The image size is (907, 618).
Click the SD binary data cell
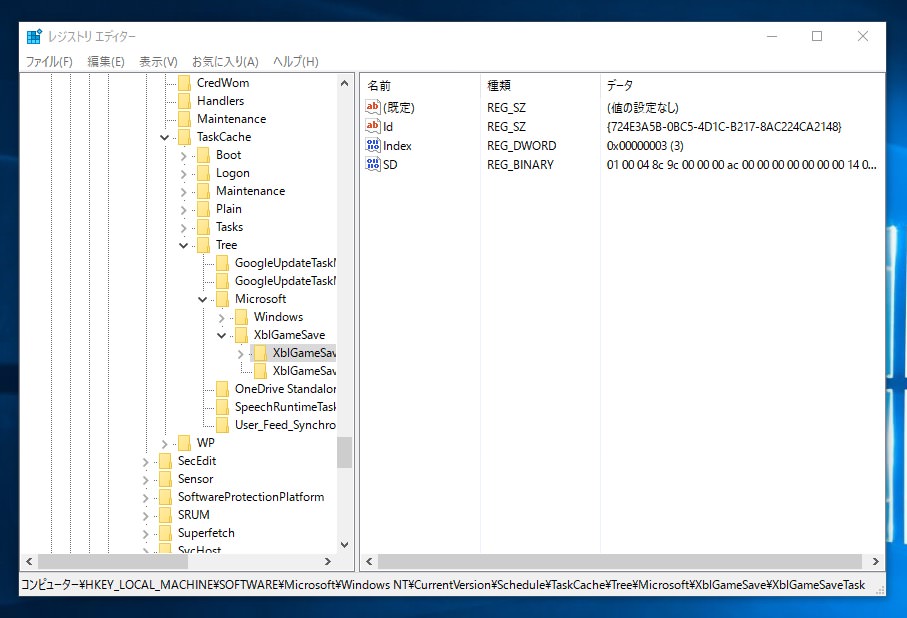[x=742, y=164]
